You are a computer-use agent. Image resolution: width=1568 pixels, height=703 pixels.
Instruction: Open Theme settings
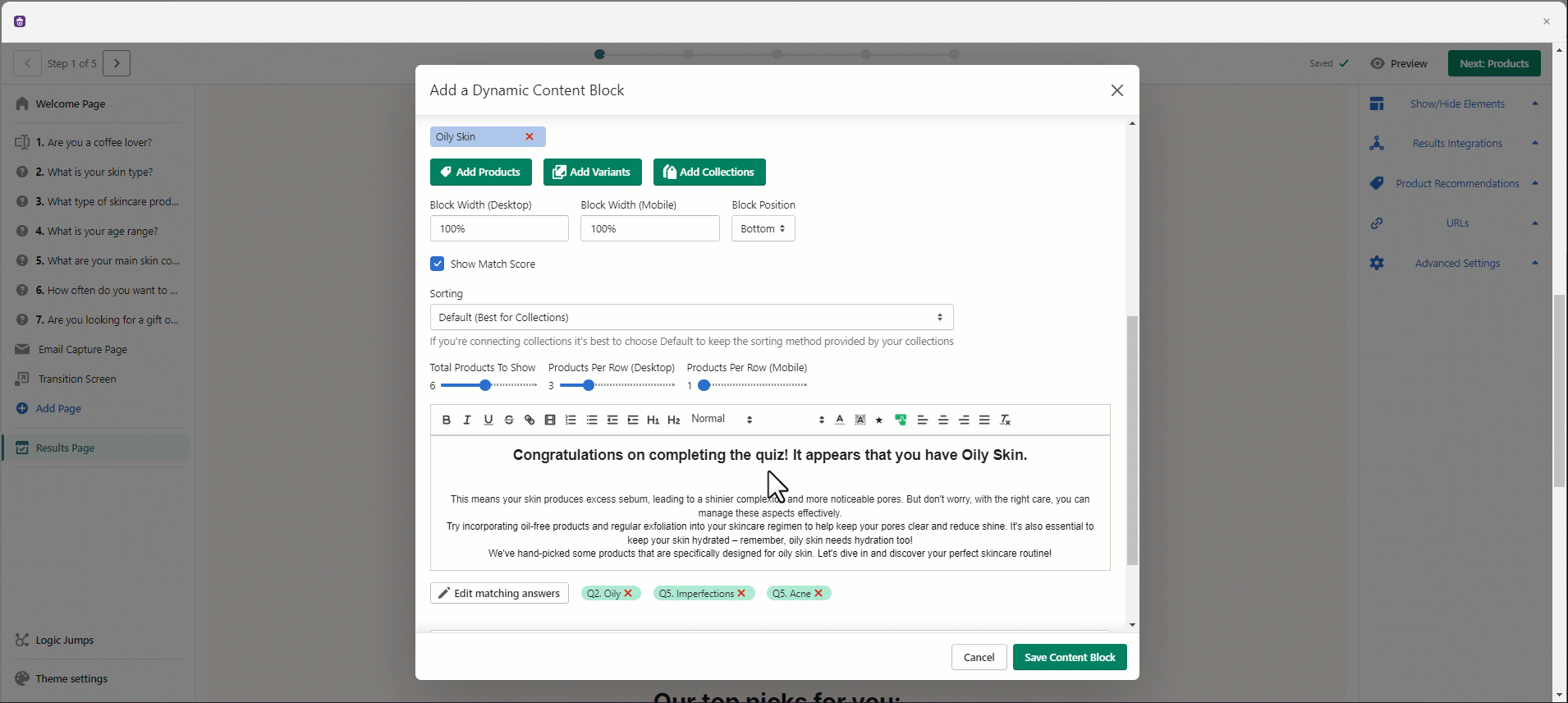tap(71, 678)
